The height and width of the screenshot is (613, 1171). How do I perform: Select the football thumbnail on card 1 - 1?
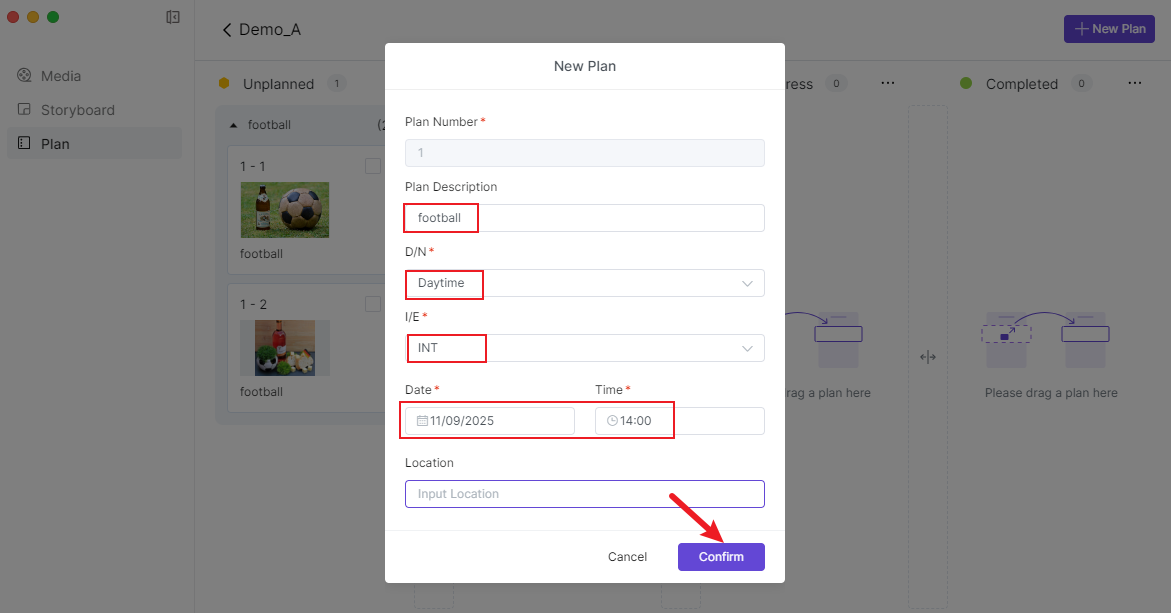click(284, 209)
